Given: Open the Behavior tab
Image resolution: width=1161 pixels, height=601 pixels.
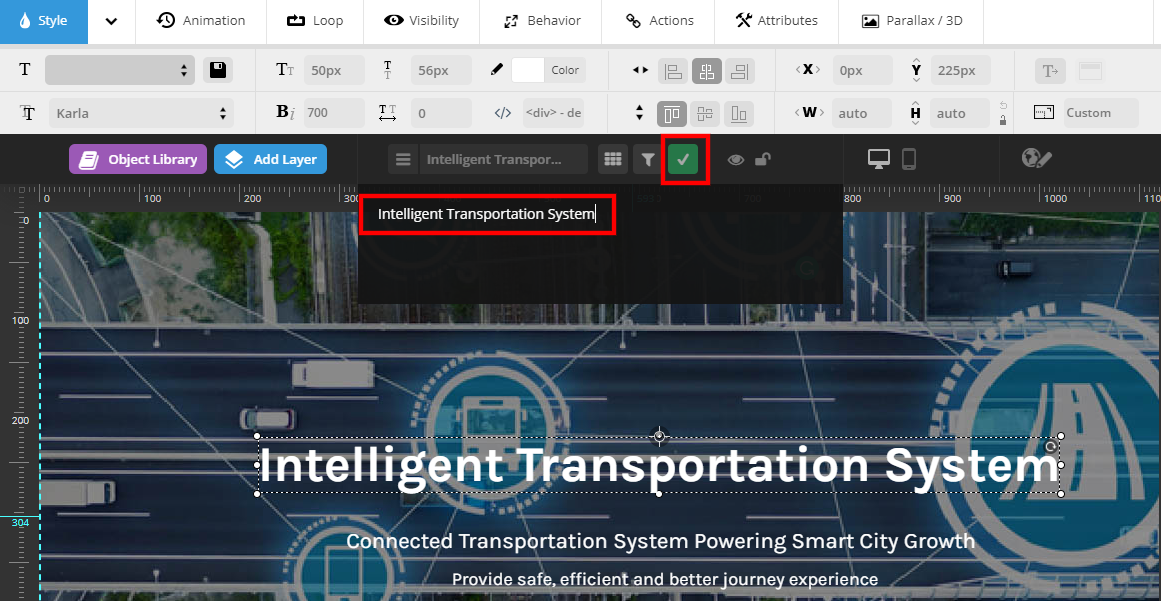Looking at the screenshot, I should tap(541, 21).
